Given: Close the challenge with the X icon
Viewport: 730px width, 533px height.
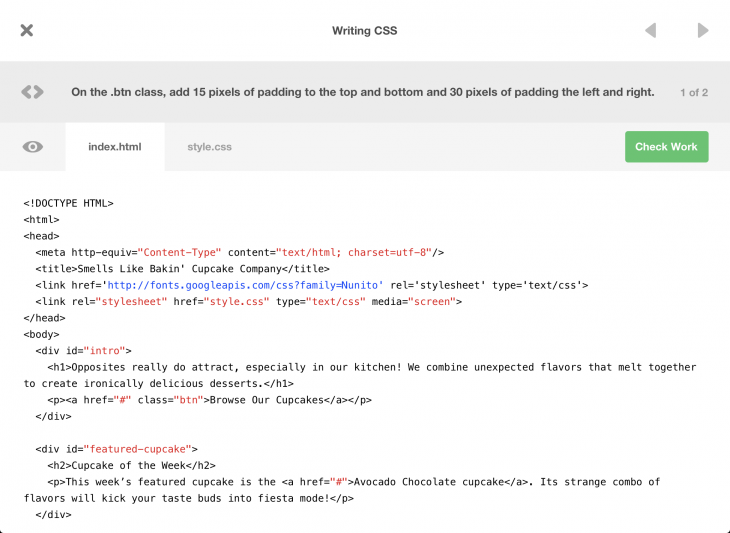Looking at the screenshot, I should coord(27,30).
